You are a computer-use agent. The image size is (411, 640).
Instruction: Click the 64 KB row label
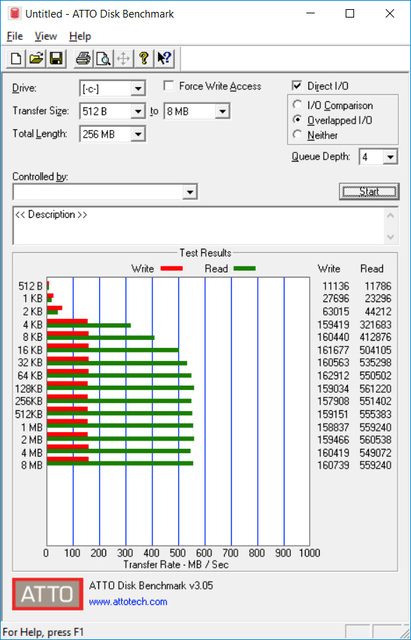tap(30, 376)
